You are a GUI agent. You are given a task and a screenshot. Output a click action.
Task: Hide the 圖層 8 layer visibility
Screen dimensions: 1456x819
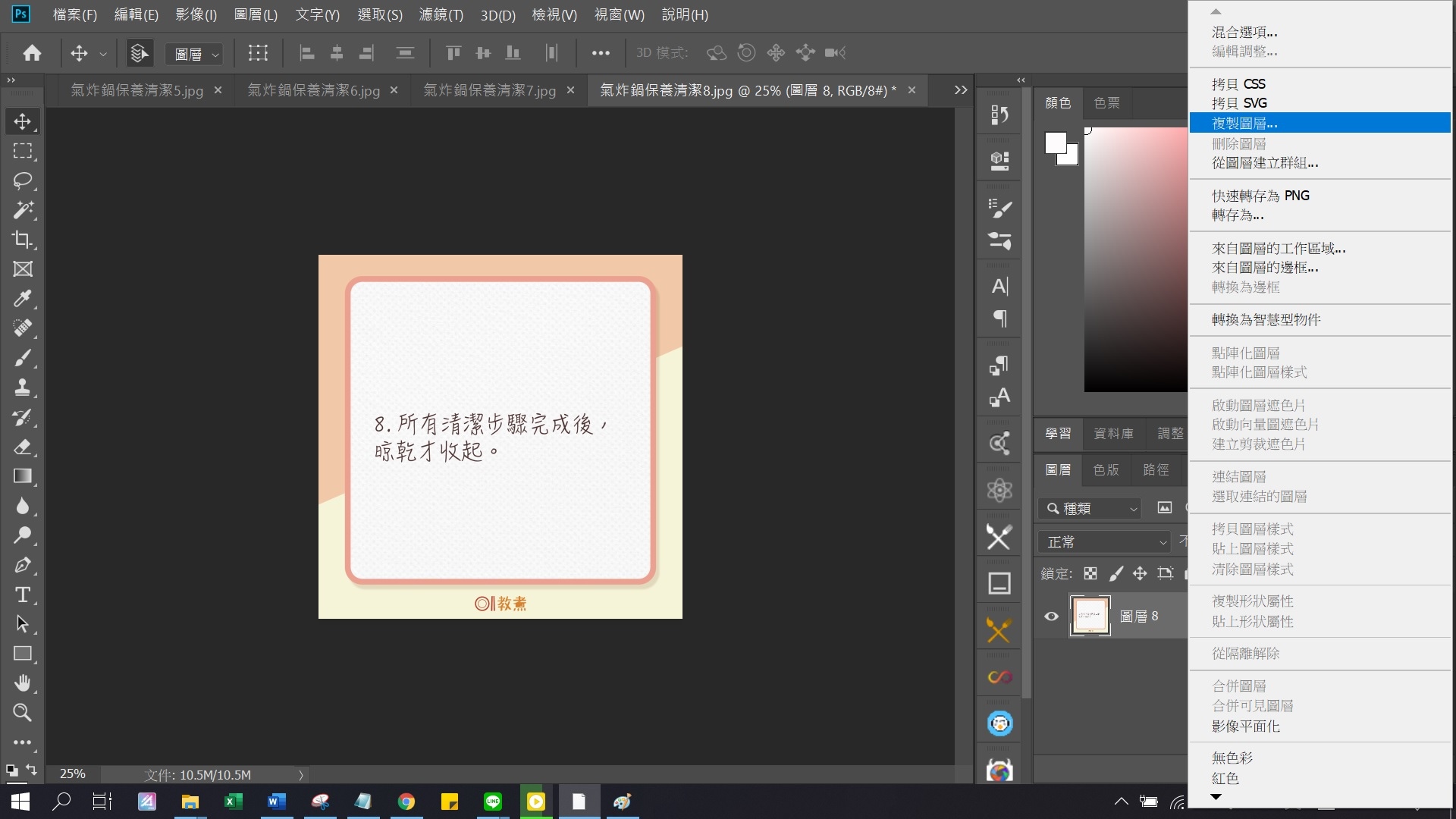(x=1050, y=617)
